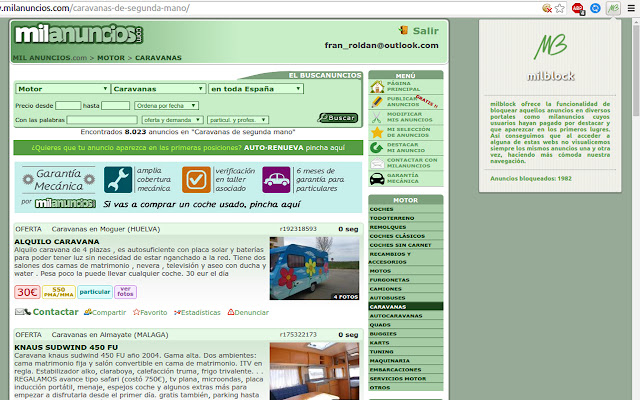
Task: Open the Knaus caravan interior thumbnail
Action: point(314,371)
